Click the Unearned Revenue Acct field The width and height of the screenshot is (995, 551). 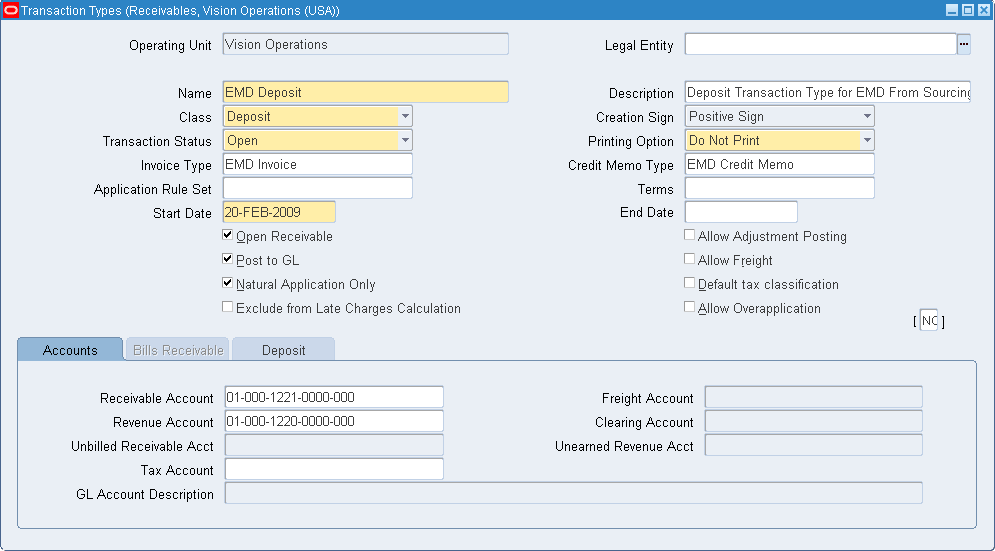pos(814,446)
